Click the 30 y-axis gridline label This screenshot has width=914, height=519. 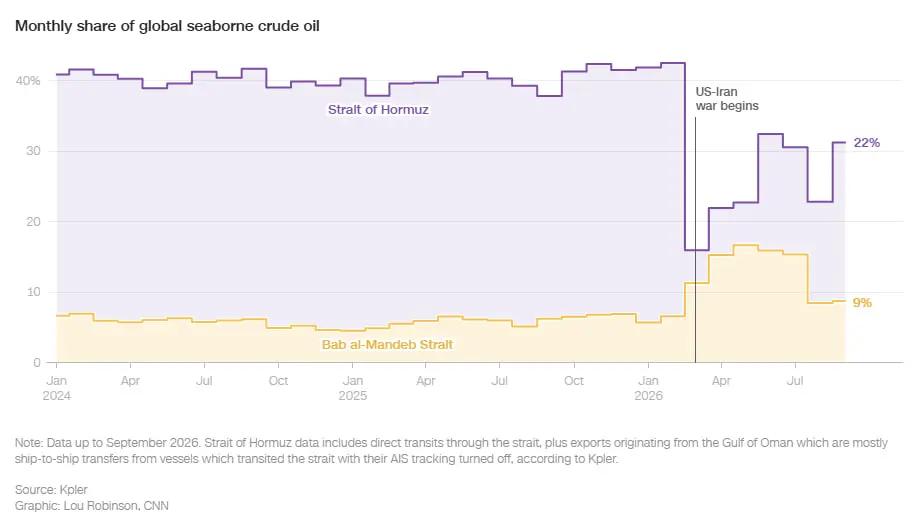point(33,151)
